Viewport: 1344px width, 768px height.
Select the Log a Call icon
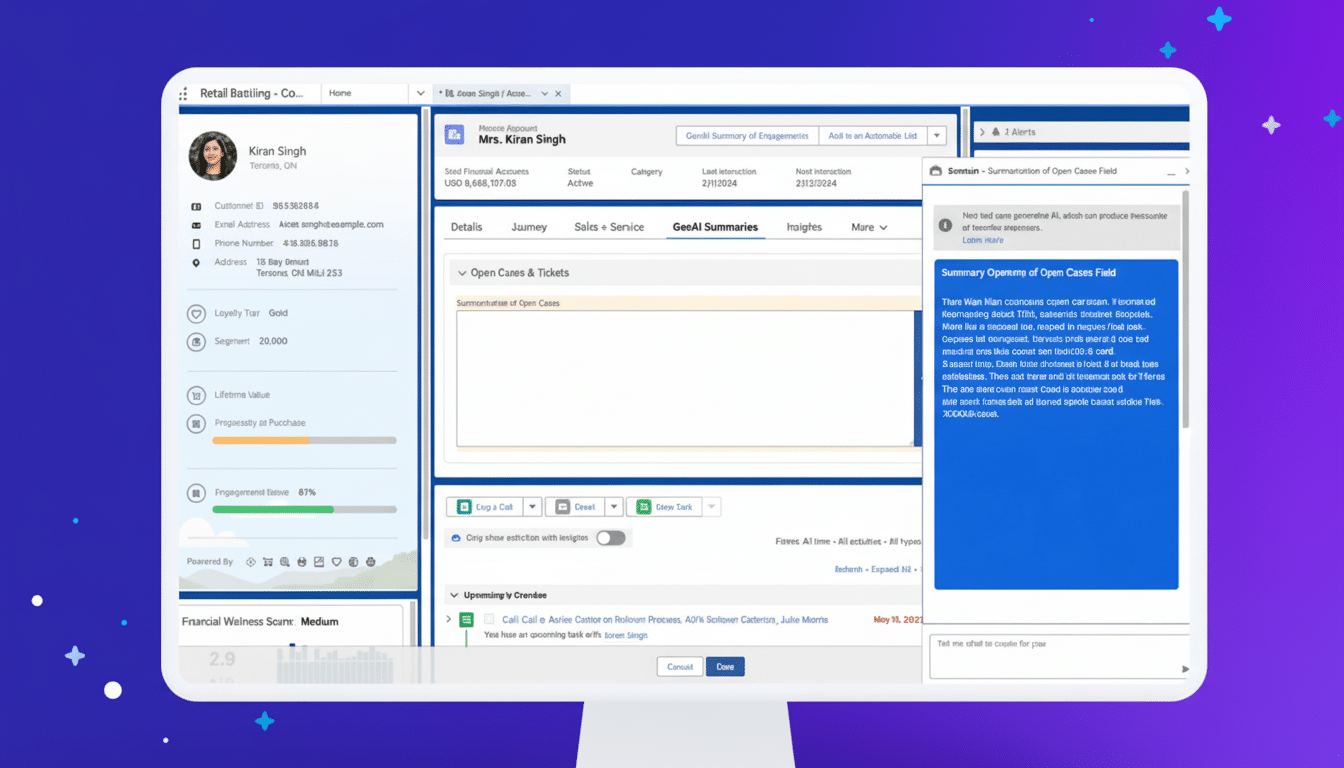pyautogui.click(x=464, y=507)
